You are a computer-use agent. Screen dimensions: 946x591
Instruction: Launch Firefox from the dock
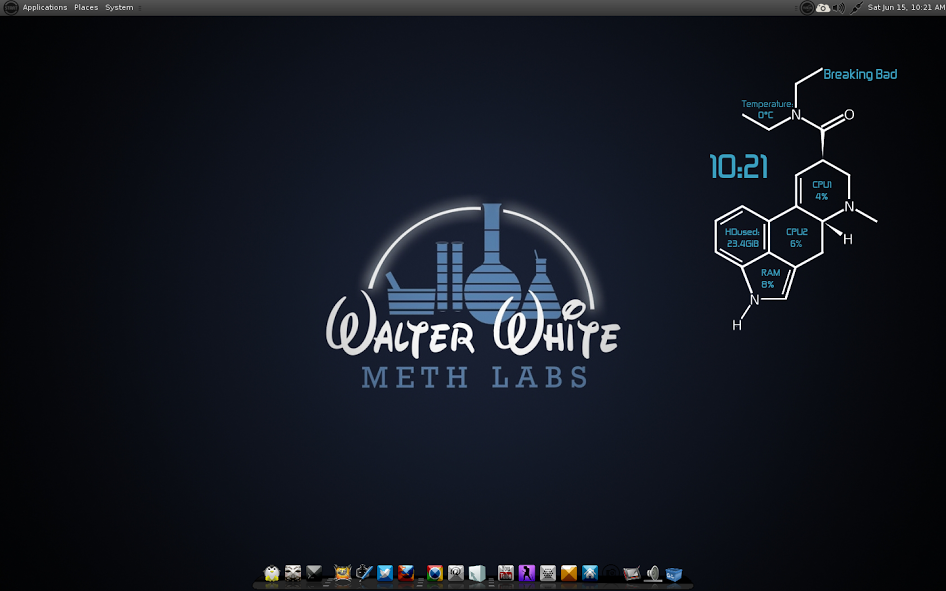click(x=406, y=572)
